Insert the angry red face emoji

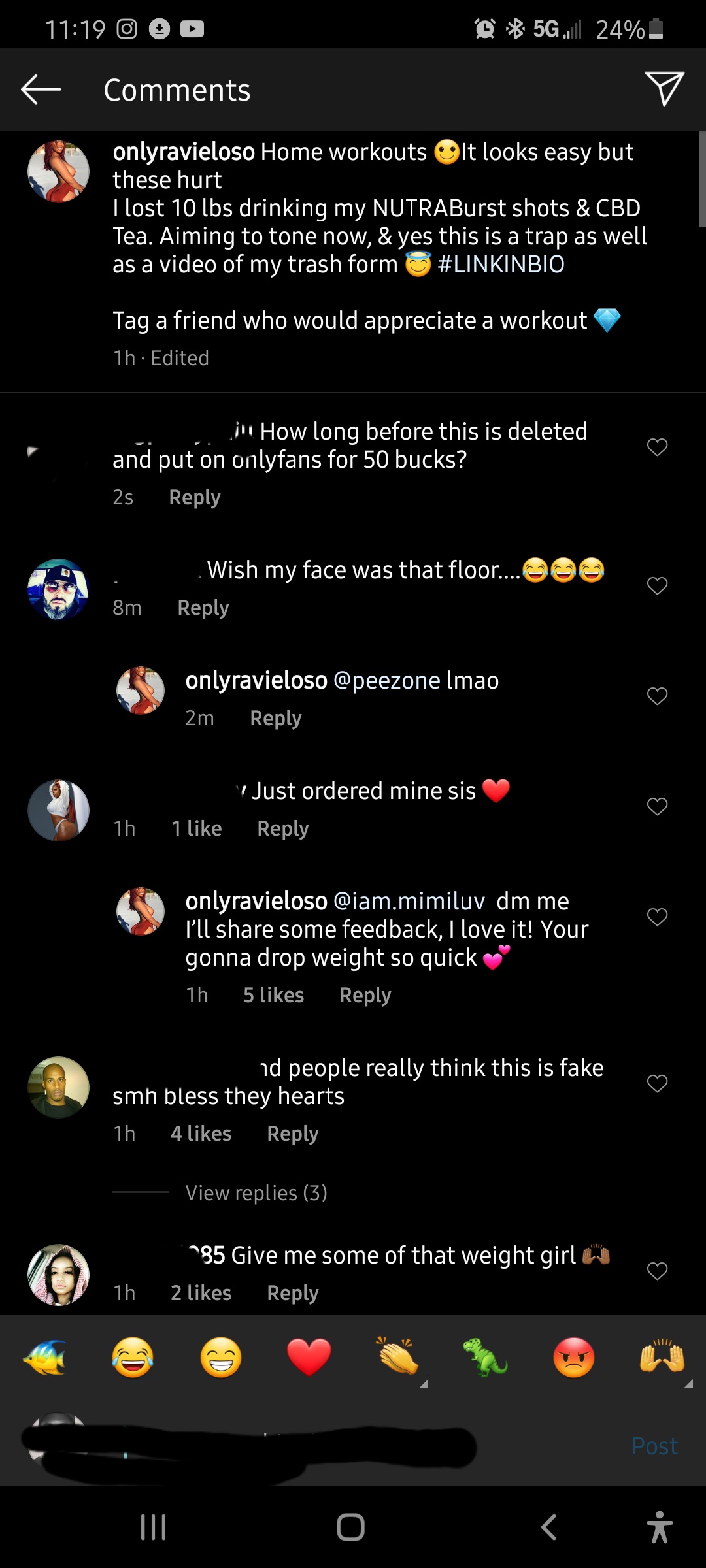[573, 1357]
